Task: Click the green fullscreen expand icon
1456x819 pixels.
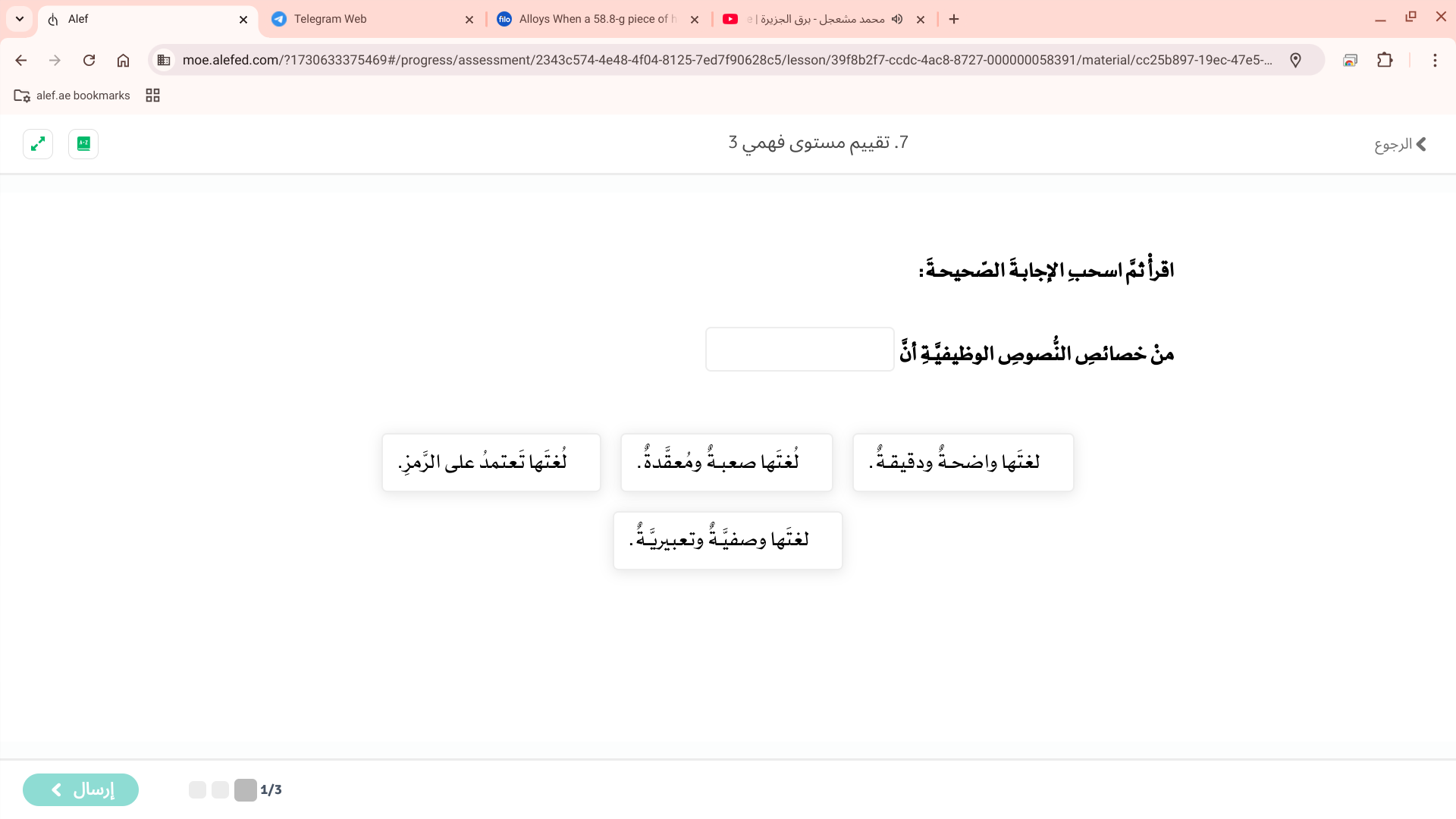Action: (38, 144)
